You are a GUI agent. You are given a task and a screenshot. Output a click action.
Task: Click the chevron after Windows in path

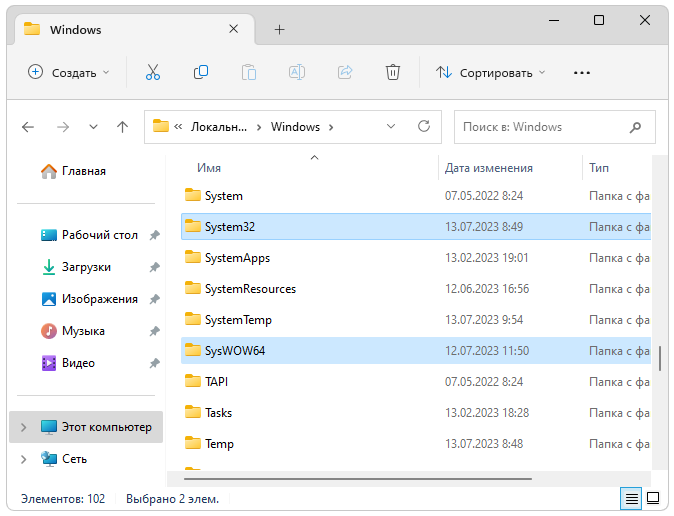click(331, 127)
